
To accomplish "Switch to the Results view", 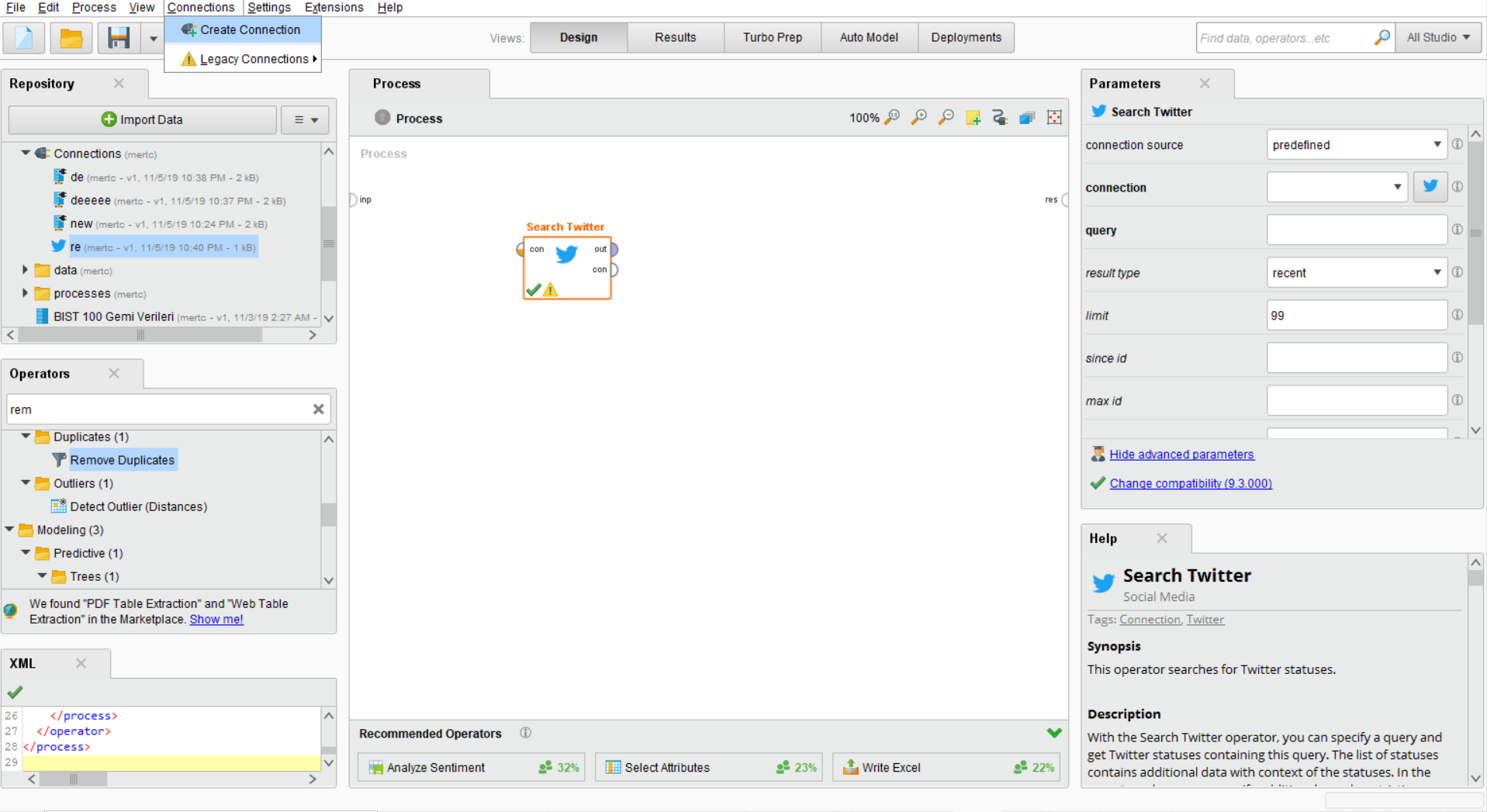I will pos(675,37).
